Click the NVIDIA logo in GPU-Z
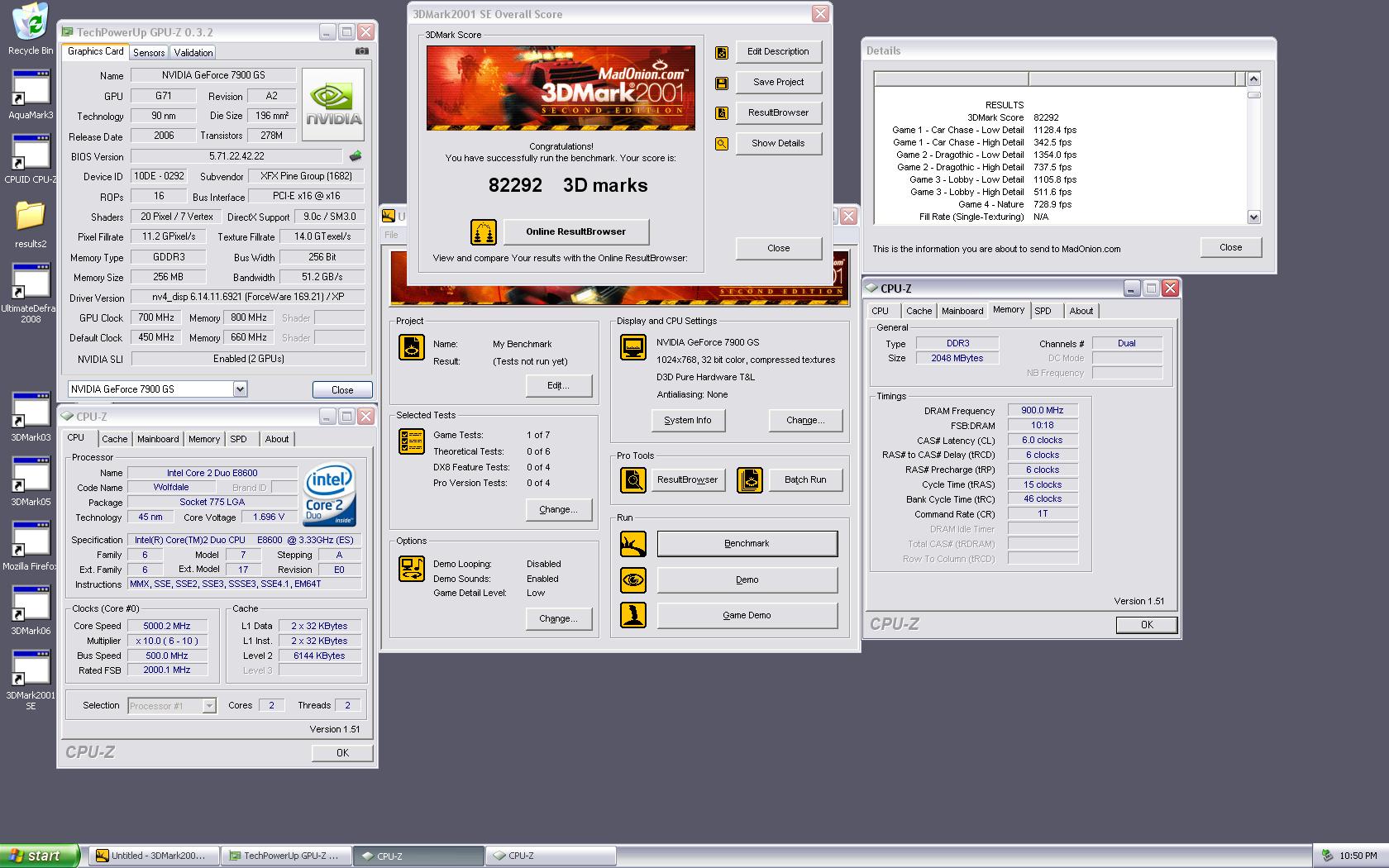Screen dimensions: 1389x868 (333, 104)
